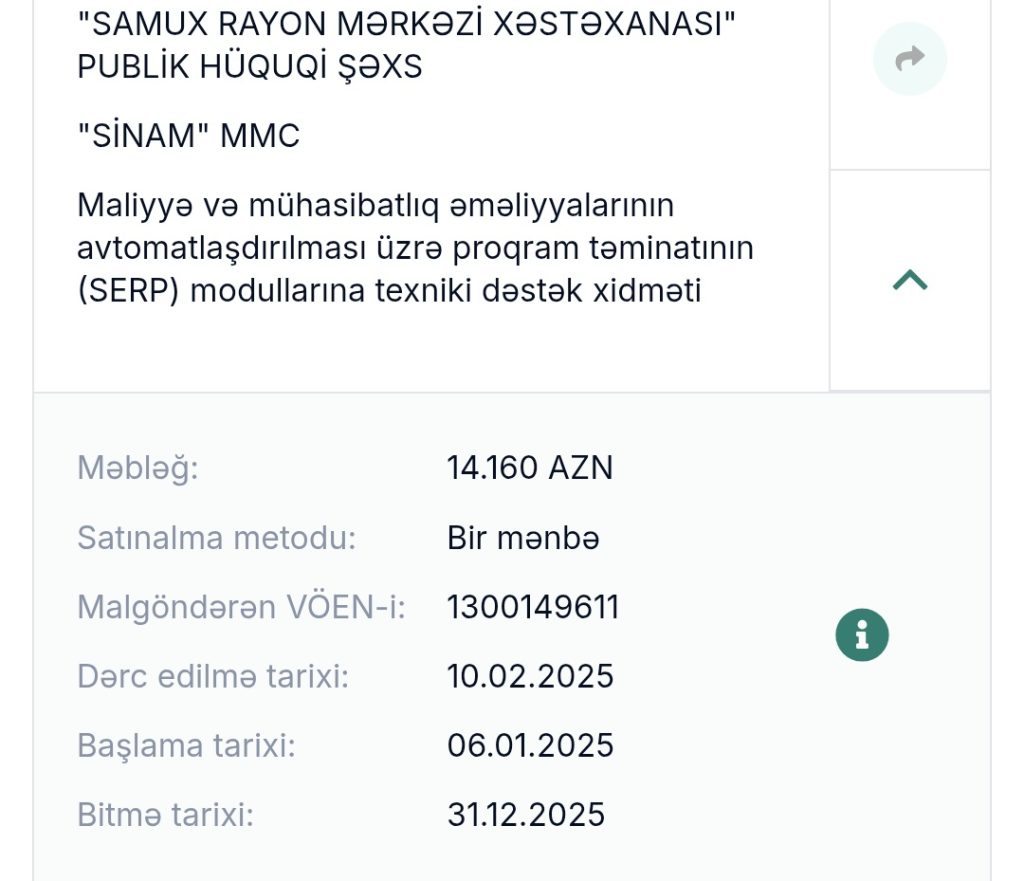Select the end date 31.12.2025

point(526,815)
